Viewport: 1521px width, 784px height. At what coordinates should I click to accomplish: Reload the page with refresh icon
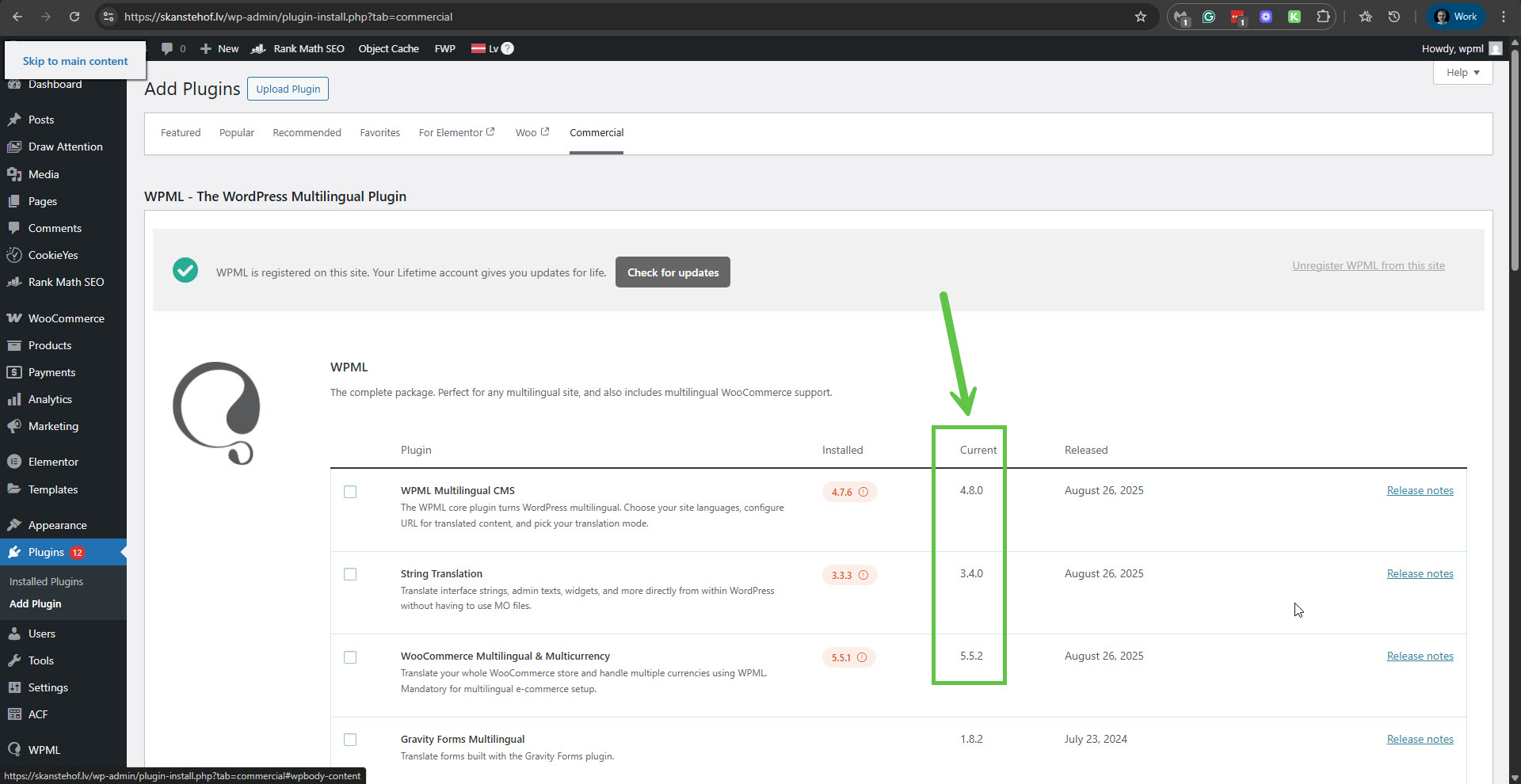point(74,17)
